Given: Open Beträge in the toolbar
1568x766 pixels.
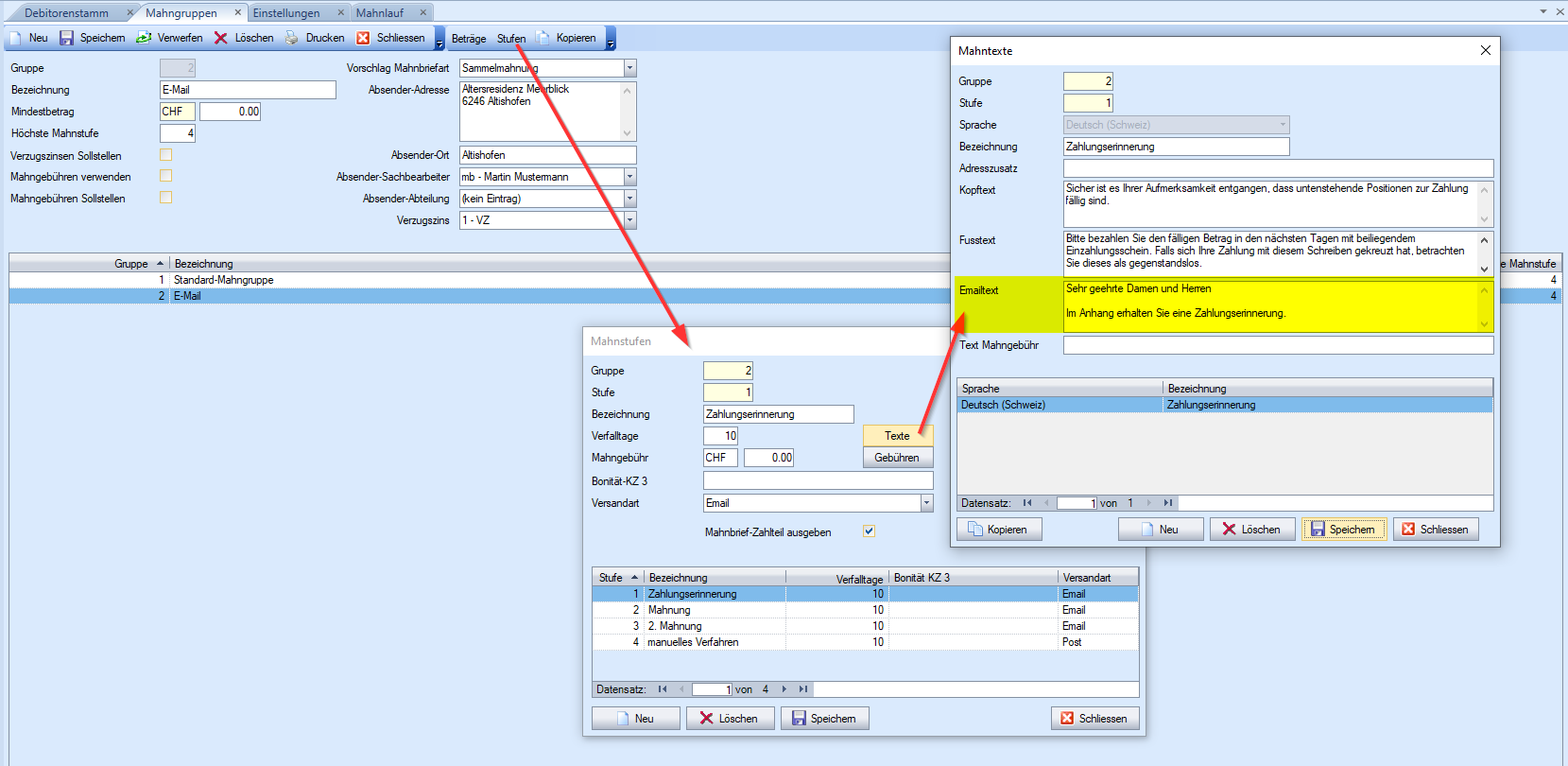Looking at the screenshot, I should [469, 39].
